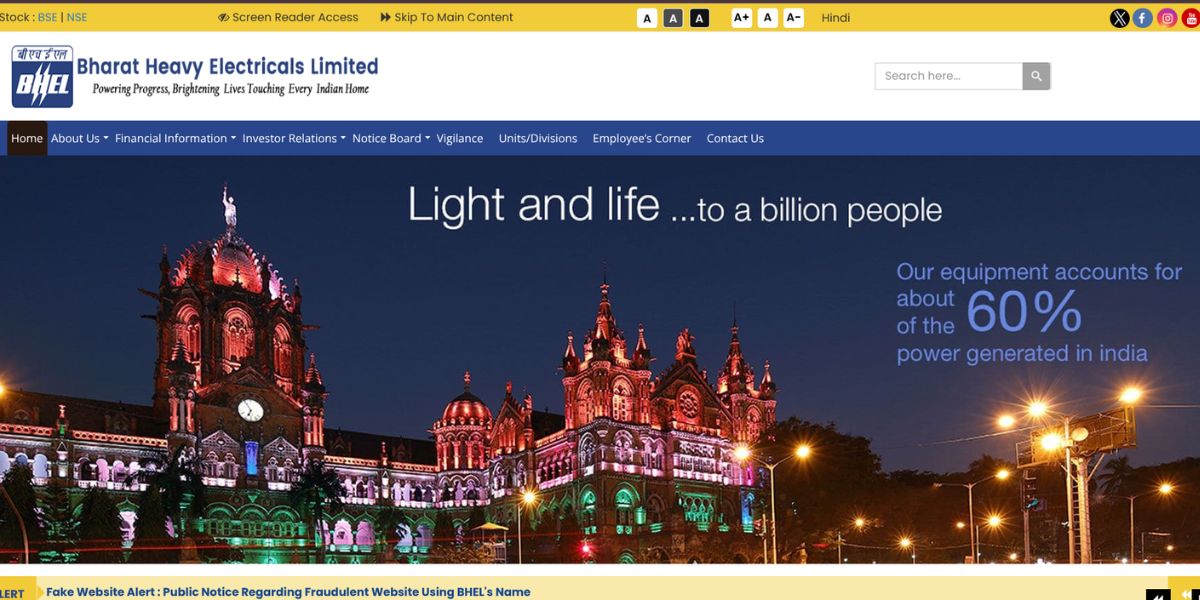Expand the Financial Information dropdown
1200x600 pixels.
tap(175, 138)
